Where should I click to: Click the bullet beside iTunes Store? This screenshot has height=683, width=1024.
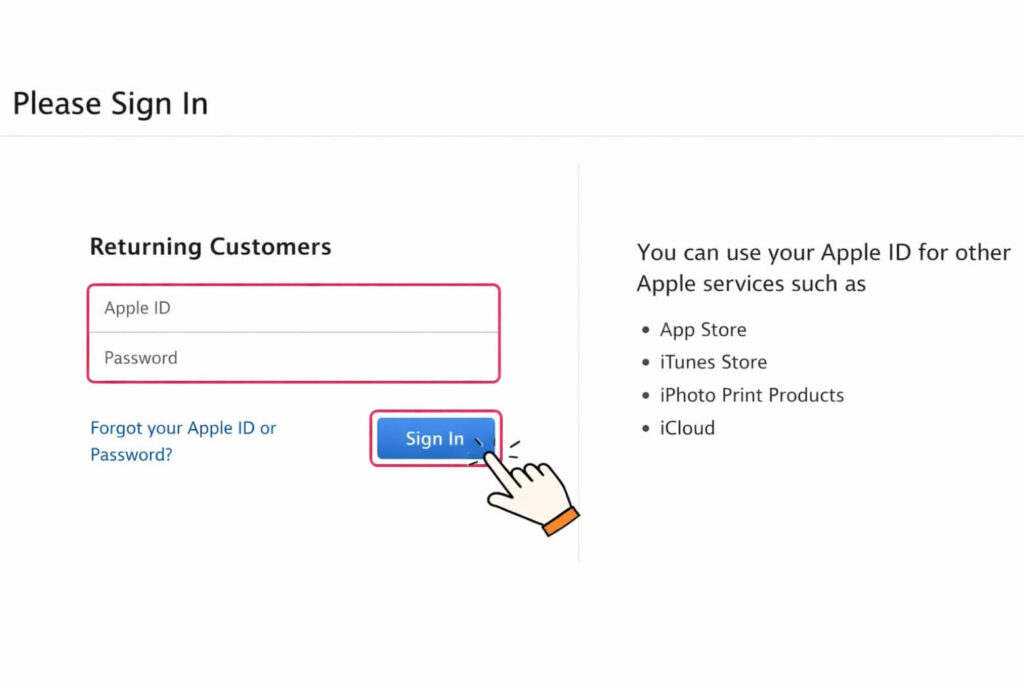pyautogui.click(x=645, y=362)
